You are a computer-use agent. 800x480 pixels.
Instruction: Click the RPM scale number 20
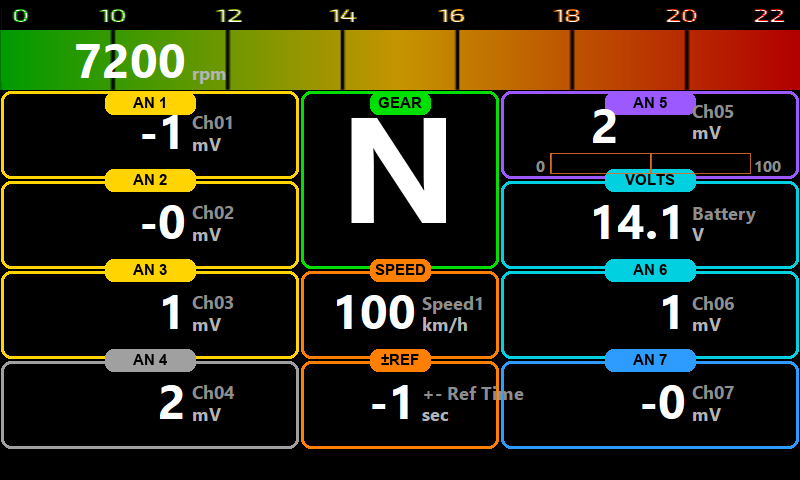[682, 16]
